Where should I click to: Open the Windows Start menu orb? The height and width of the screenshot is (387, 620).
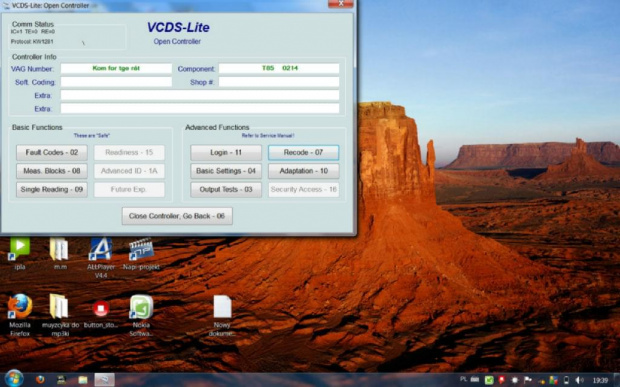pos(14,379)
